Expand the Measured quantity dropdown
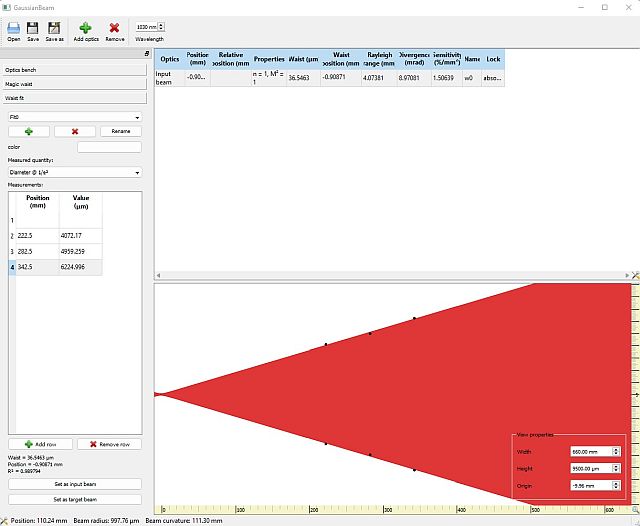Image resolution: width=640 pixels, height=526 pixels. click(x=74, y=172)
